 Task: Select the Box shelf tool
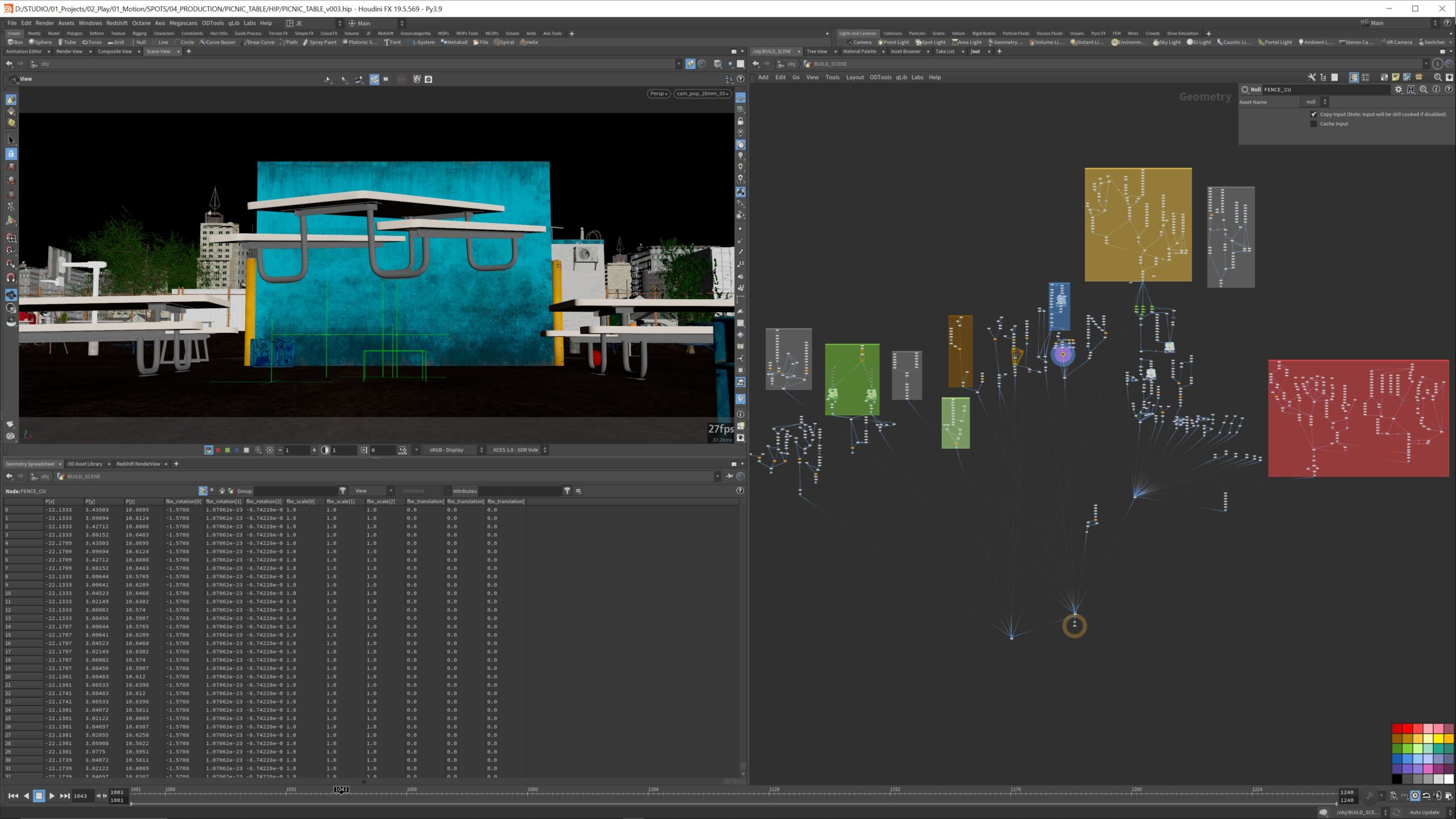click(x=15, y=42)
